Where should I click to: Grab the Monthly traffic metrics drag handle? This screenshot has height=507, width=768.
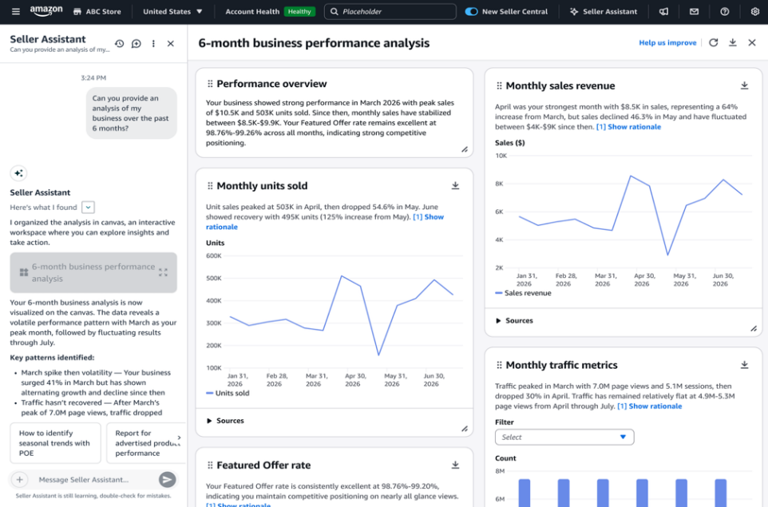tap(499, 365)
